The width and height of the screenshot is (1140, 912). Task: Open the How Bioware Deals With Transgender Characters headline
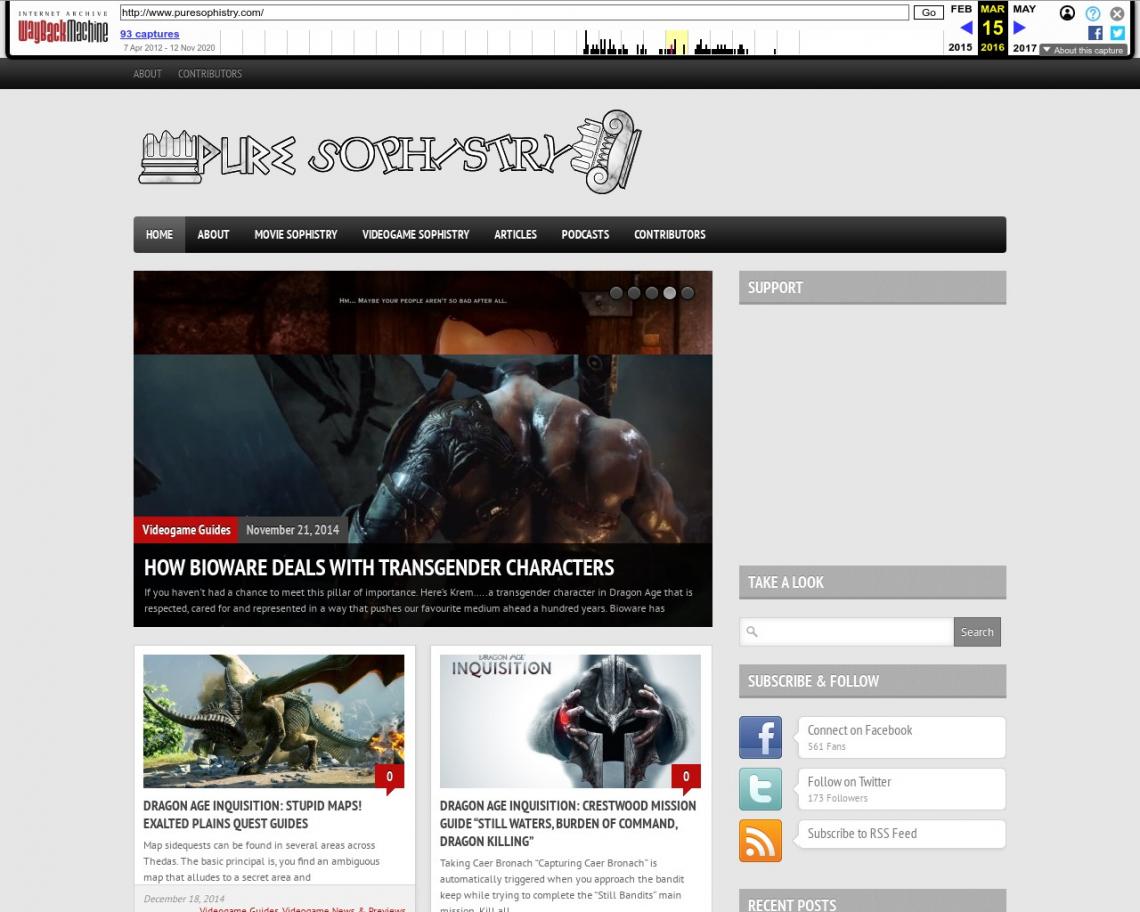pyautogui.click(x=379, y=567)
